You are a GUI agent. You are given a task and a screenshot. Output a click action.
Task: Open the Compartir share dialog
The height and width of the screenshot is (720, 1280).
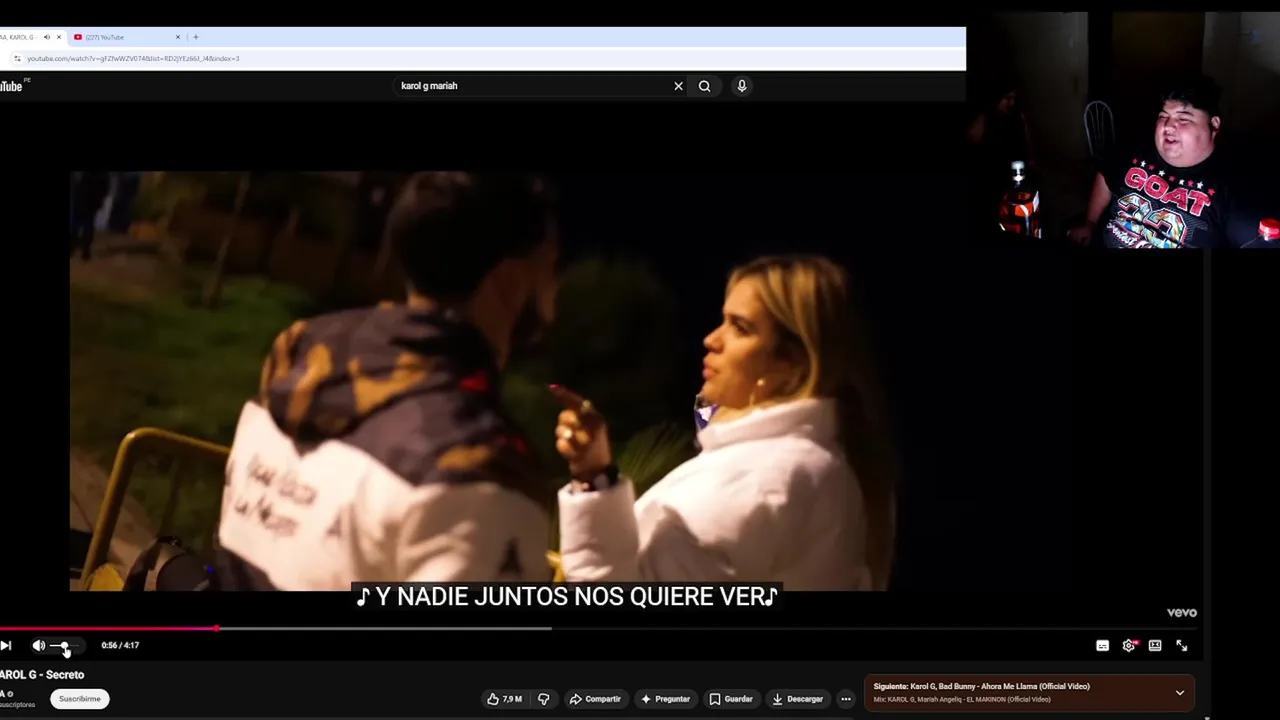[x=595, y=699]
